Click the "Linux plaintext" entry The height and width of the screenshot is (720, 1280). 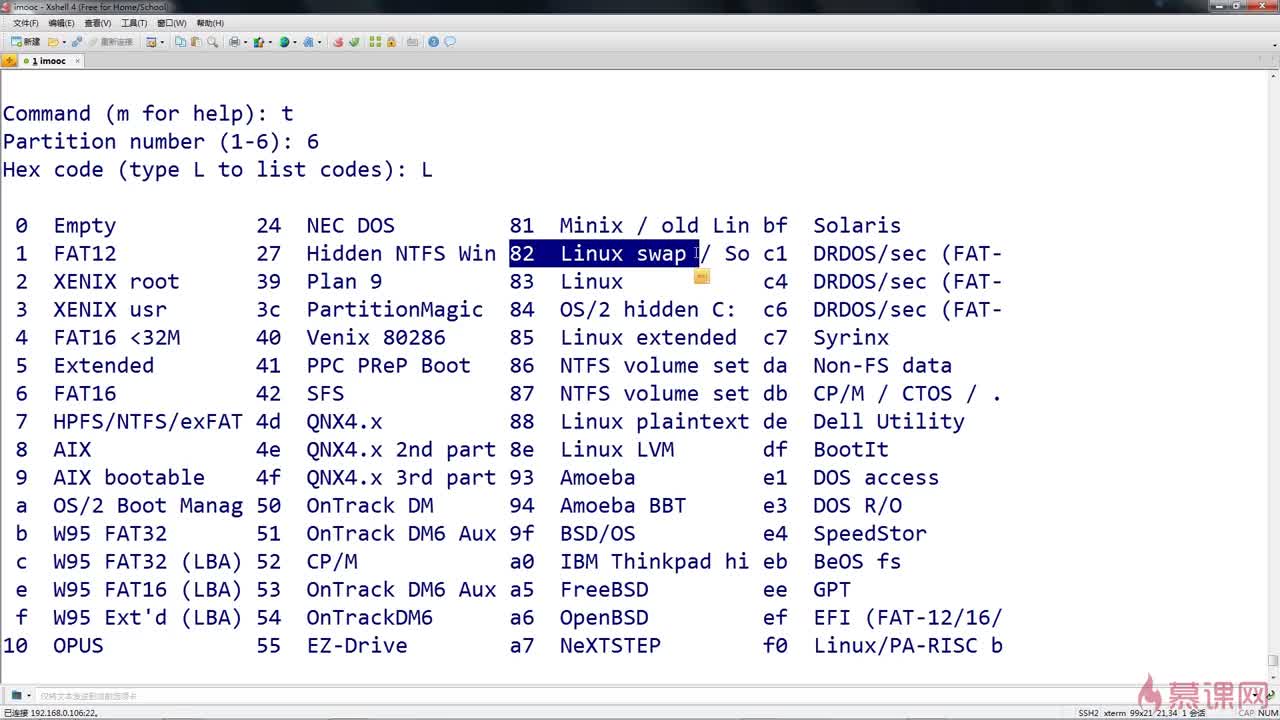654,422
